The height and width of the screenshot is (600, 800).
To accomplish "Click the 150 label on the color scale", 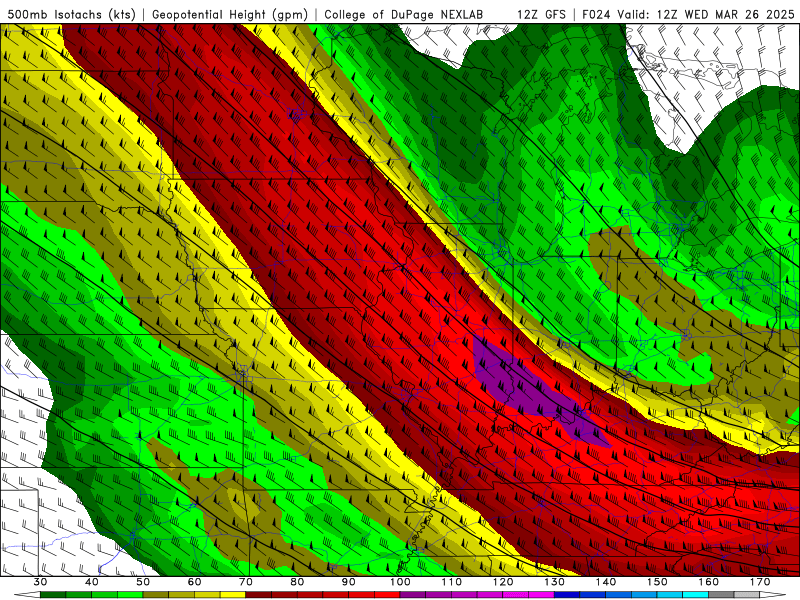I will coord(657,582).
